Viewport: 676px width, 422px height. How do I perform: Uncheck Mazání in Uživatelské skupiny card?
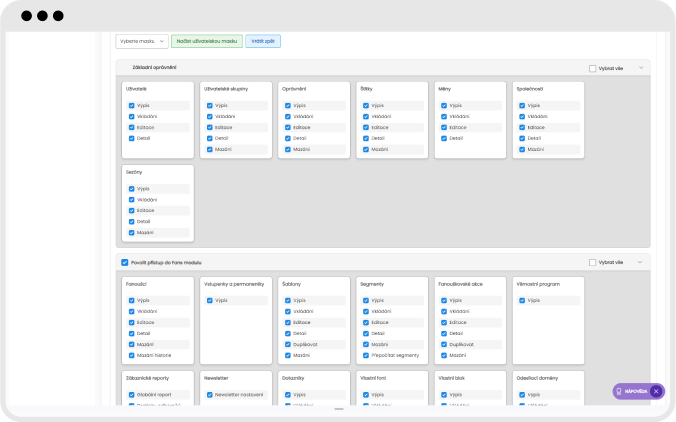[210, 150]
